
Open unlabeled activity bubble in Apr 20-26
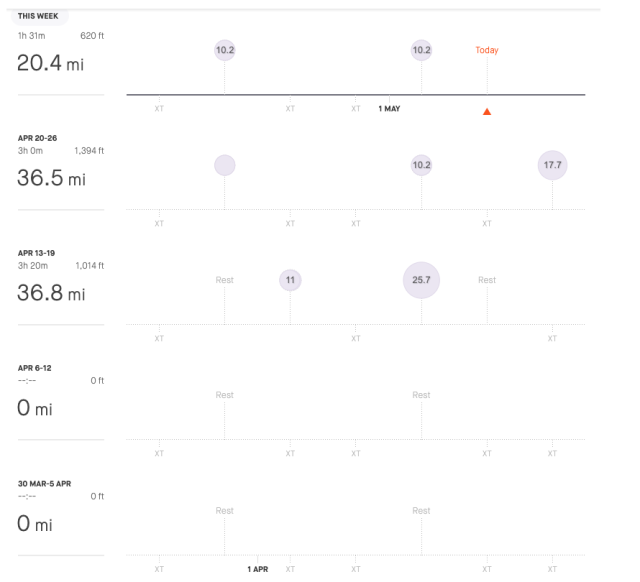click(224, 165)
